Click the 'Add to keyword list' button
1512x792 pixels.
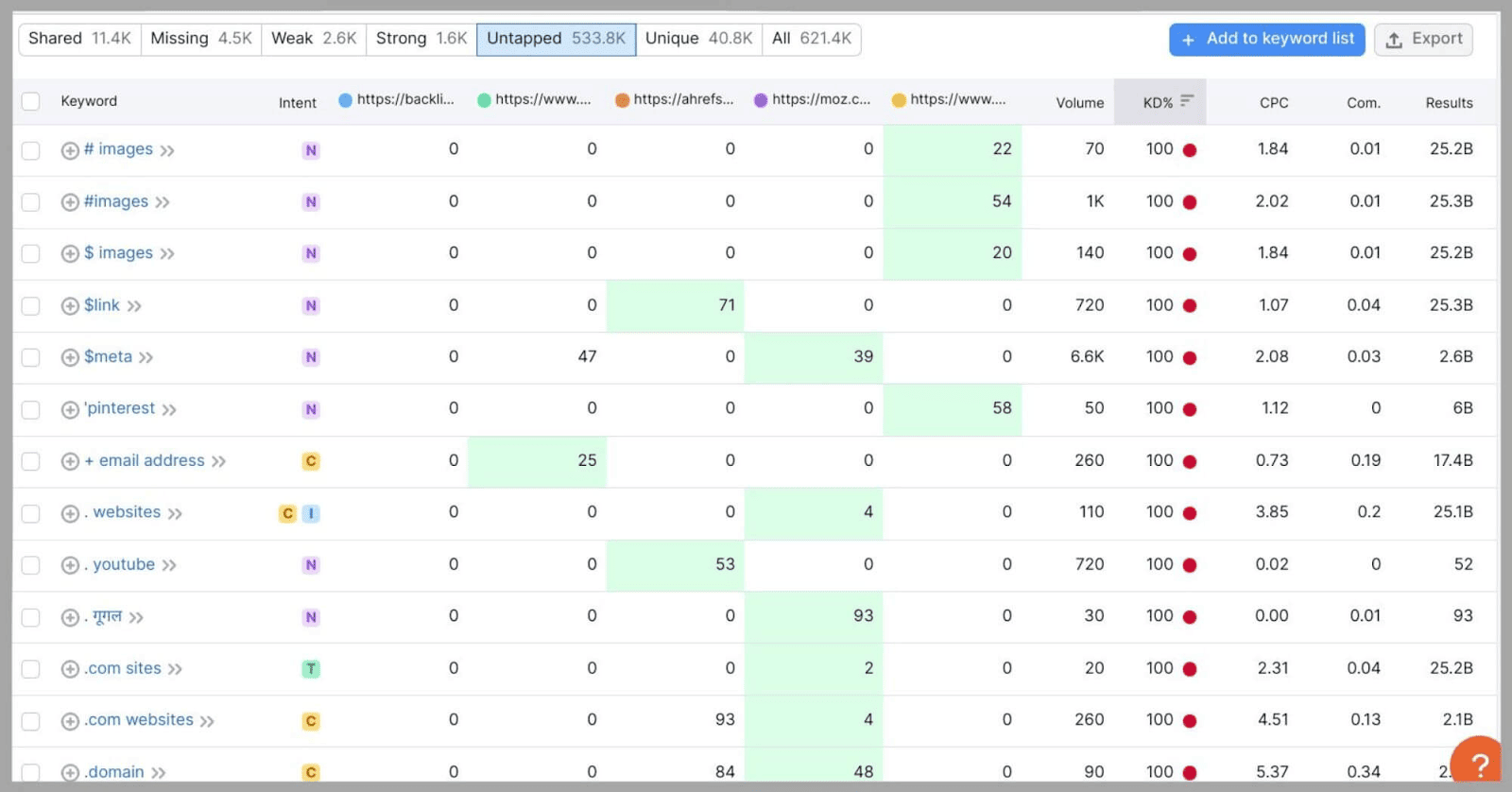click(x=1266, y=39)
